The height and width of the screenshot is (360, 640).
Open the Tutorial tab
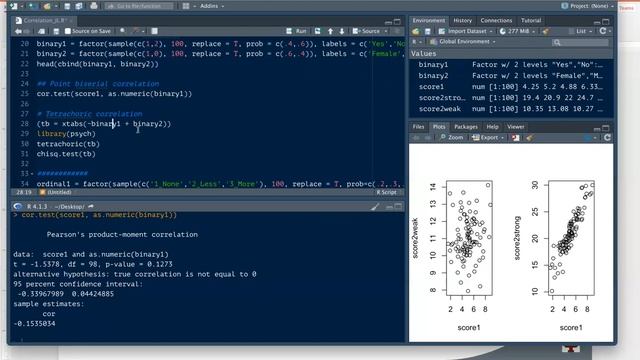point(531,20)
